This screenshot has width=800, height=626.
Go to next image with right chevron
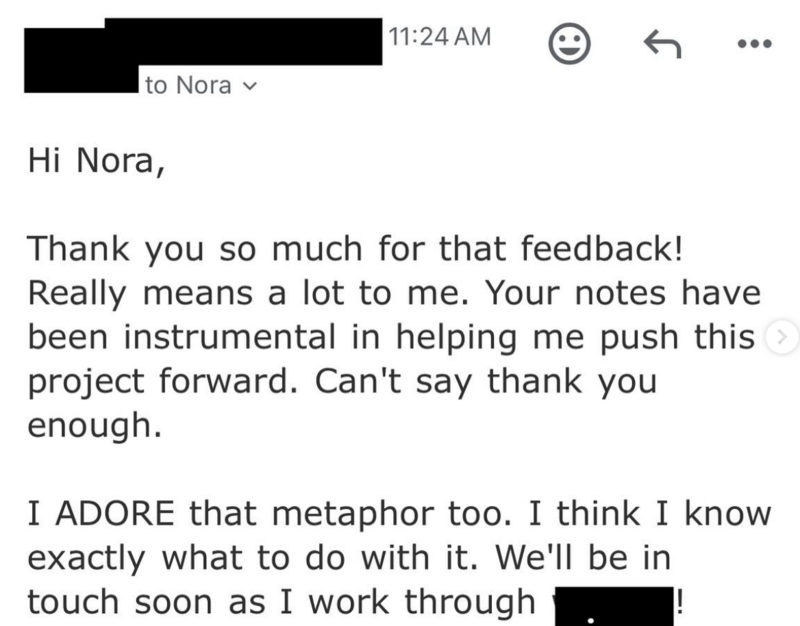click(x=782, y=337)
